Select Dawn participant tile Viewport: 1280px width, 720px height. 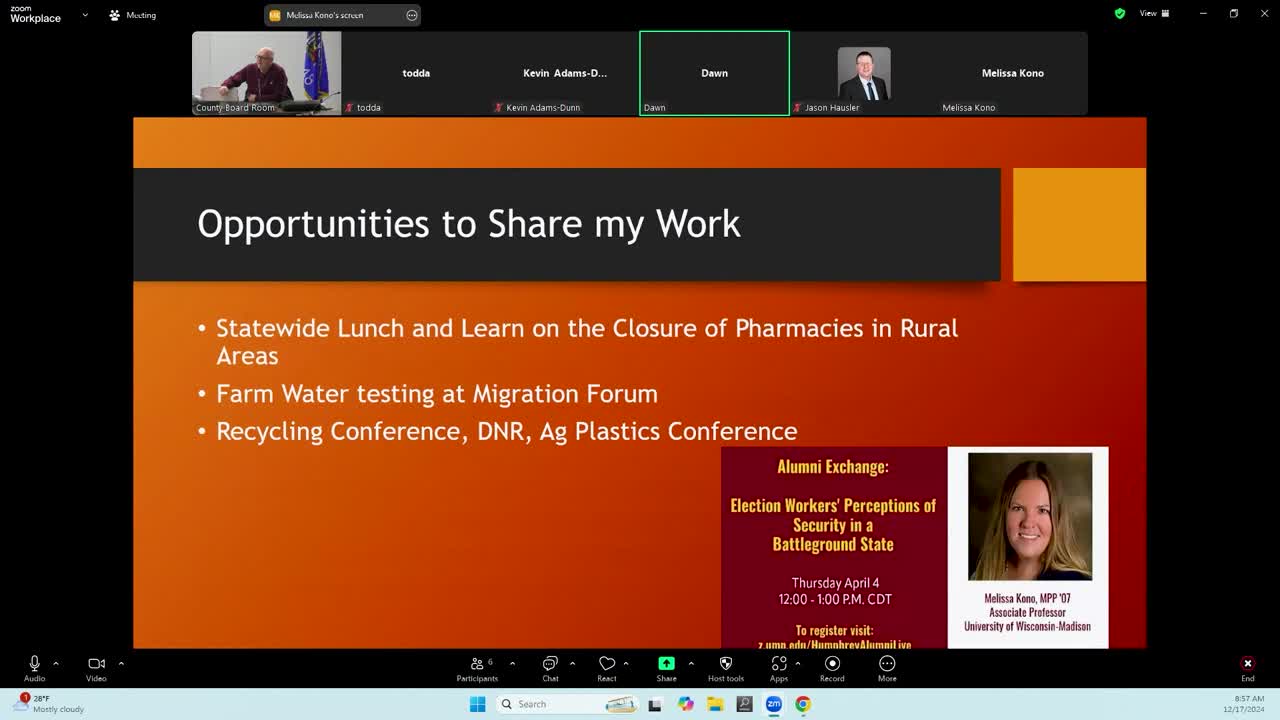(714, 73)
